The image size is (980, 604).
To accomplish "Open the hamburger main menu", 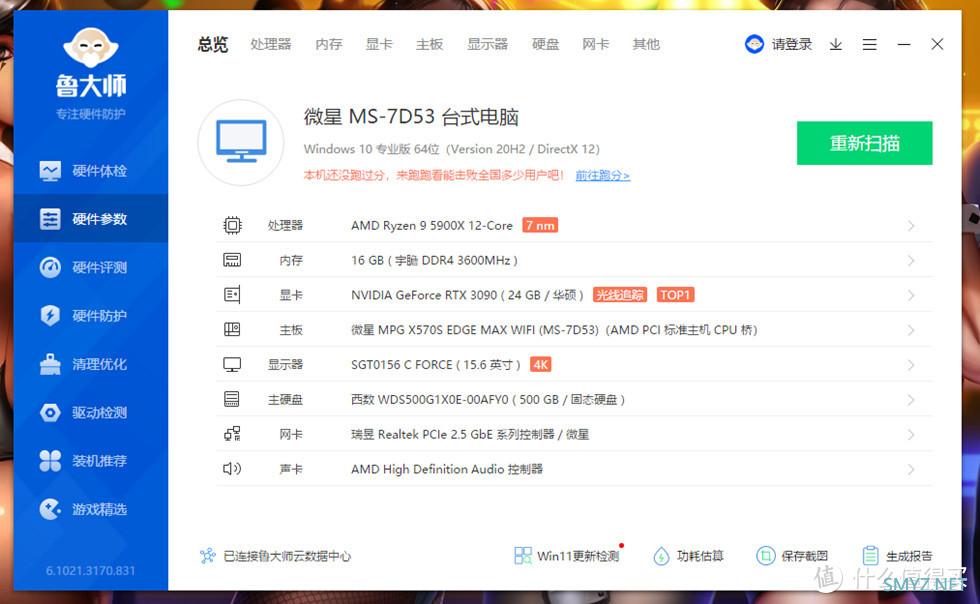I will [x=869, y=44].
